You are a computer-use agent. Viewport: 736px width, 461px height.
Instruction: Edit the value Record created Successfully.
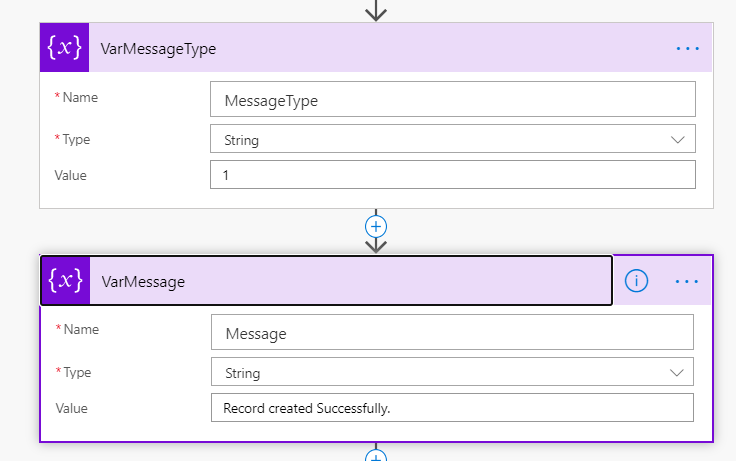[x=452, y=407]
